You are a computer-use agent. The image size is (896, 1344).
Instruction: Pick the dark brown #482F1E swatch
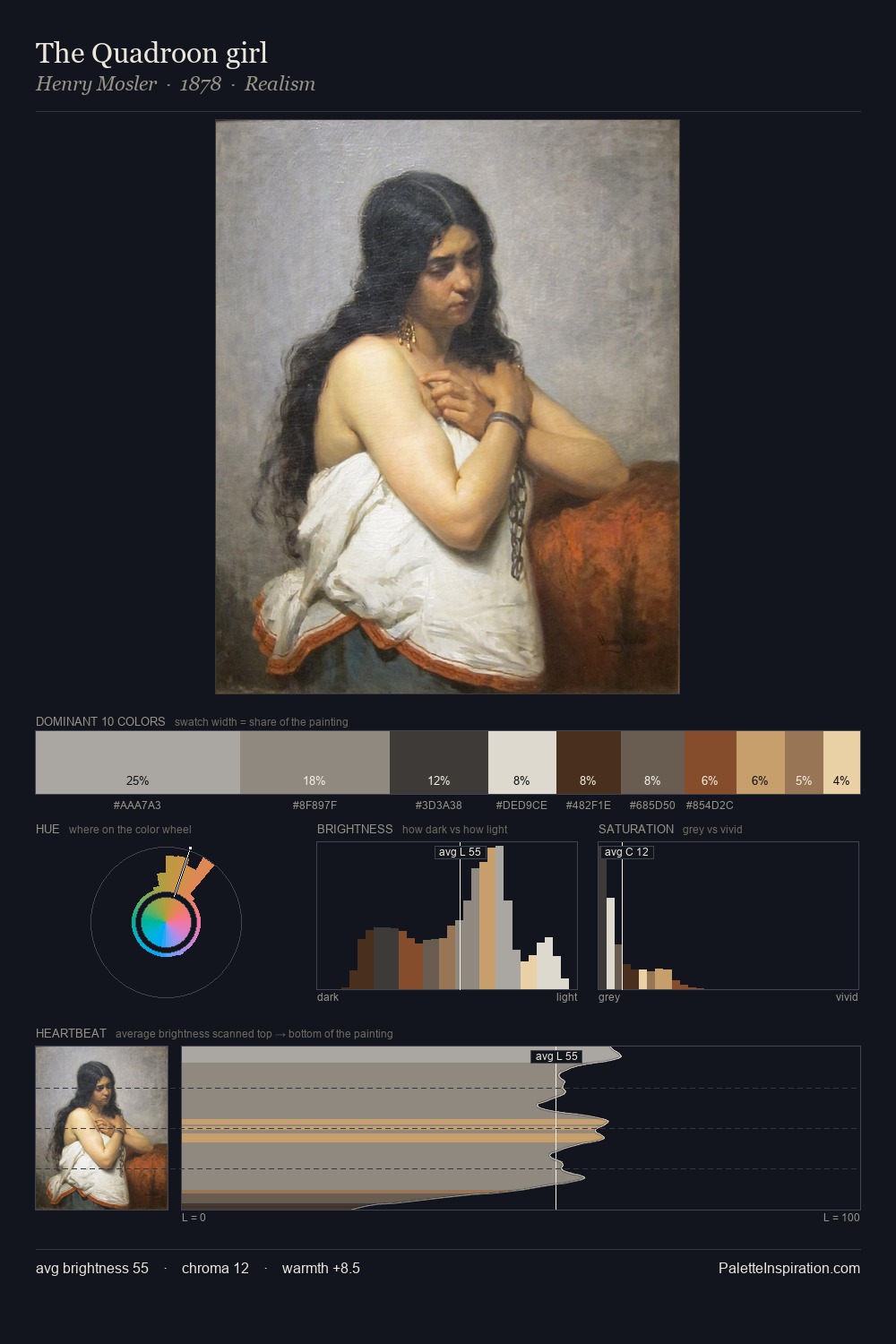tap(589, 762)
